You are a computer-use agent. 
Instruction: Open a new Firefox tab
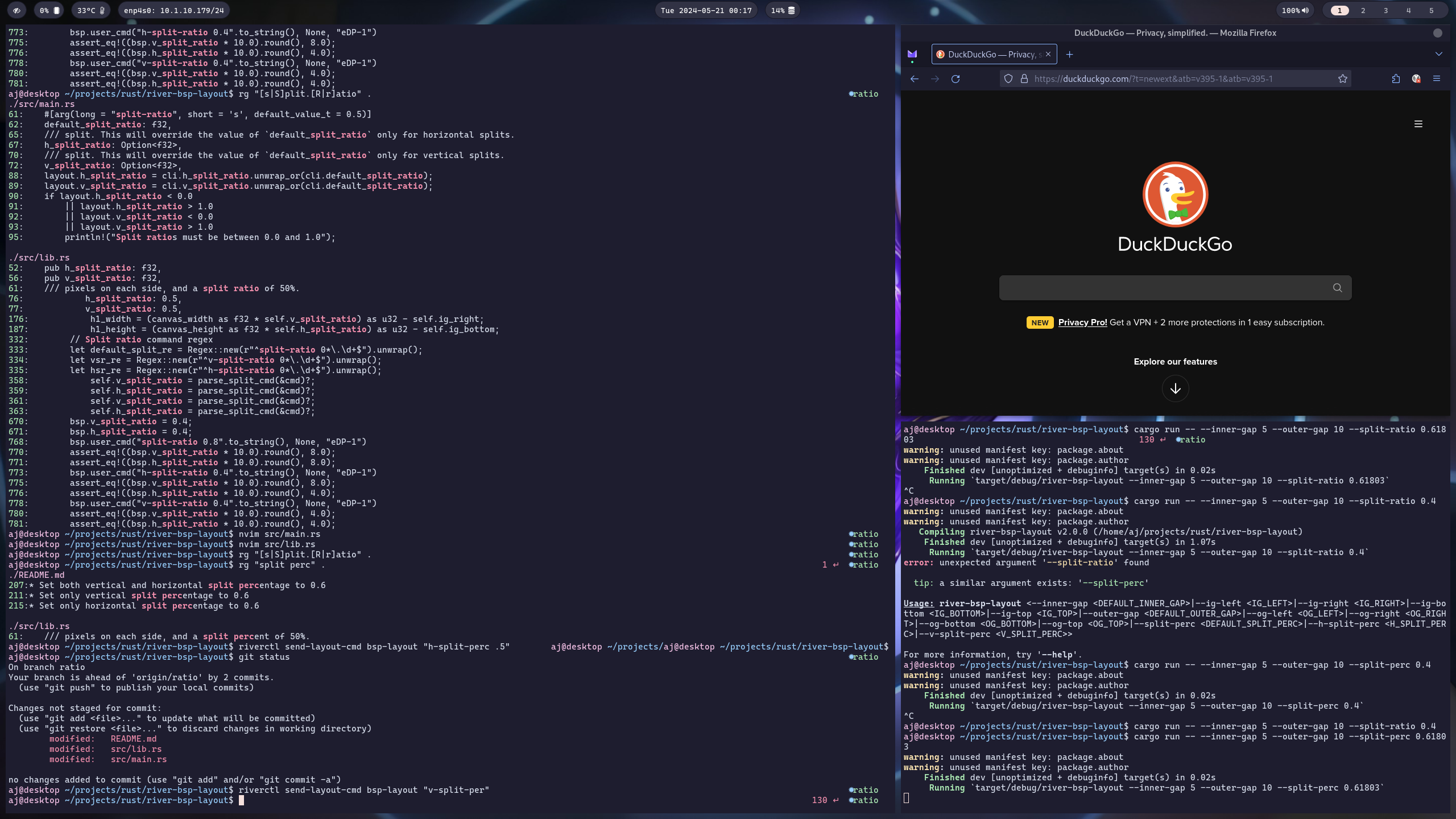click(1069, 55)
